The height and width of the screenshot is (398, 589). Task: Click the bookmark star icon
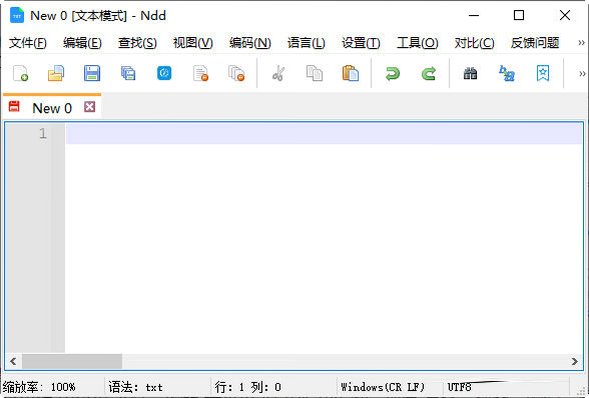point(543,73)
